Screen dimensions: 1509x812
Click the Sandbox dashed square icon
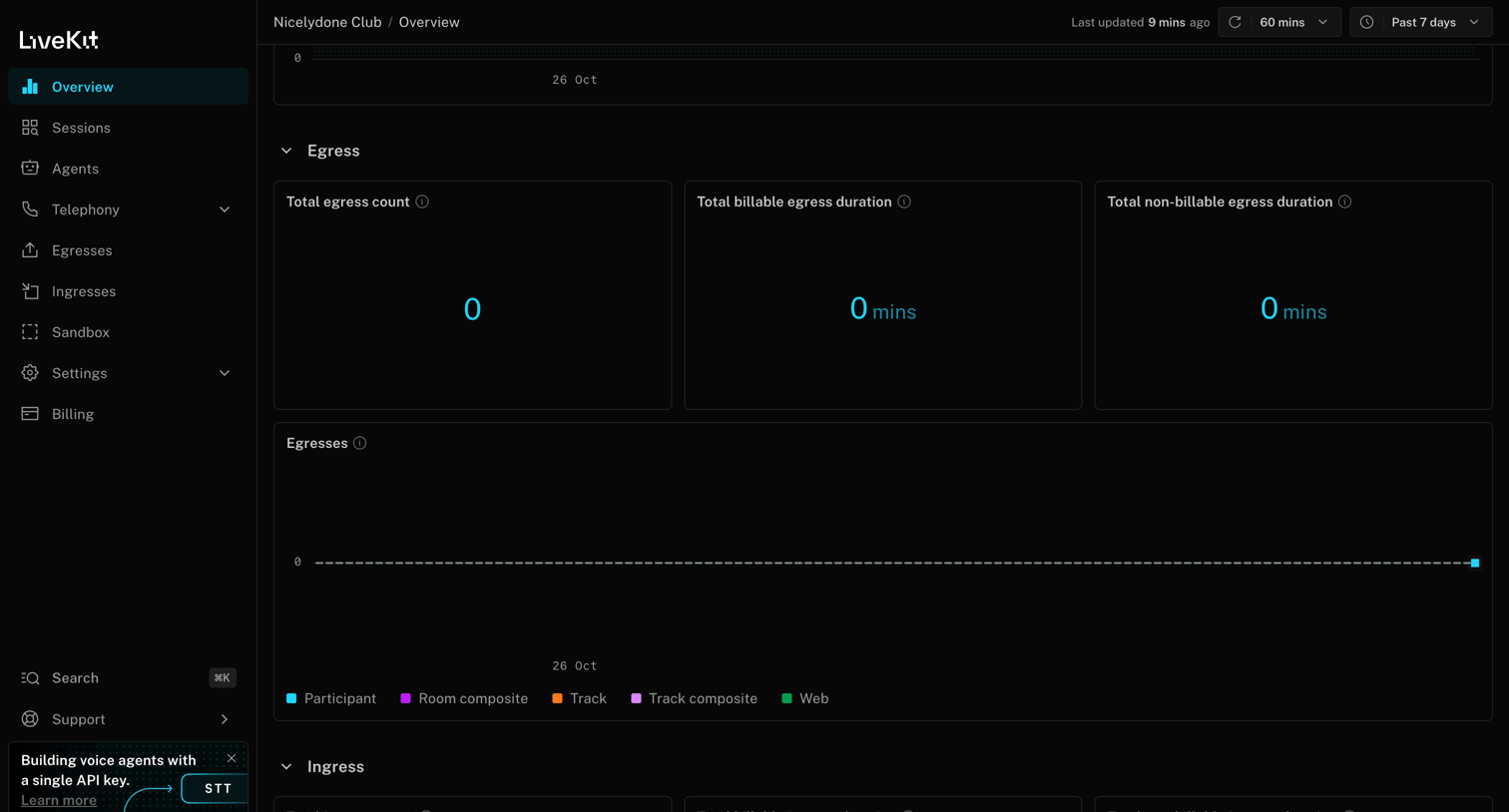30,332
